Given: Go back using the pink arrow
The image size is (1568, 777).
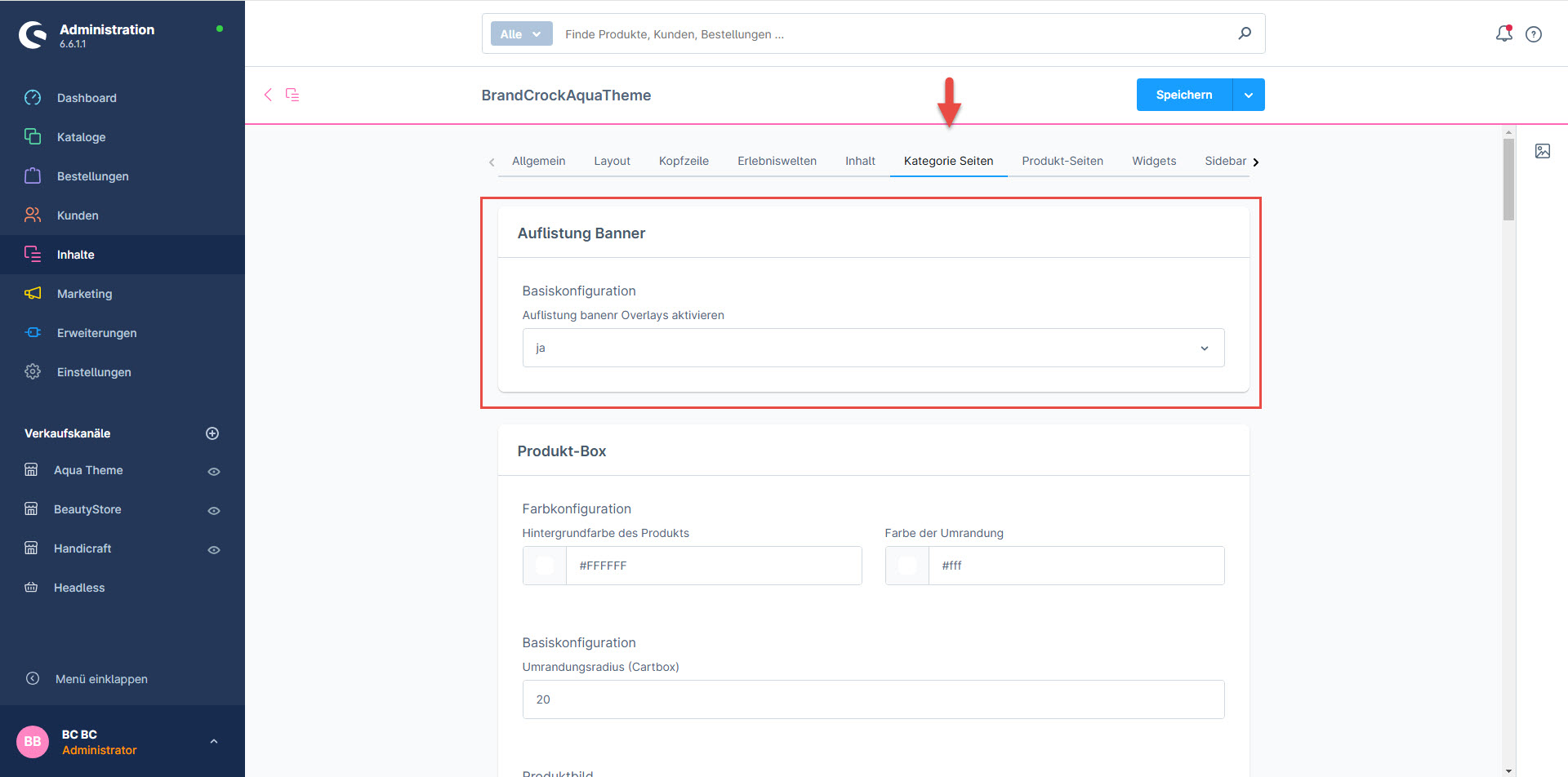Looking at the screenshot, I should pos(268,95).
